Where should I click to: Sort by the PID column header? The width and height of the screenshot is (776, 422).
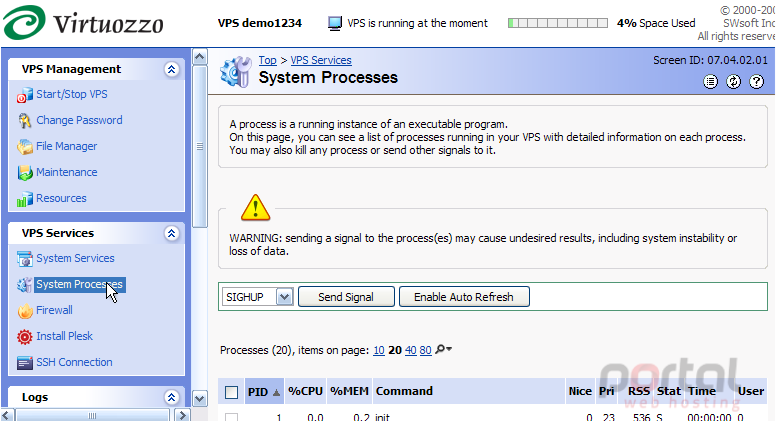coord(258,392)
